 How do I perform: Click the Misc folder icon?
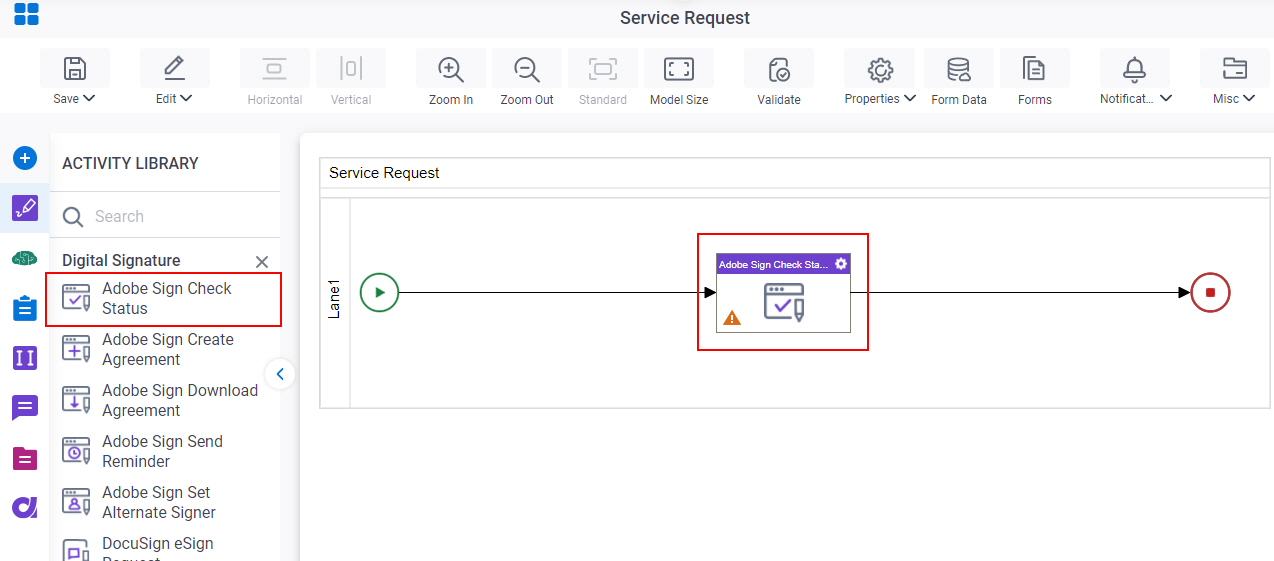coord(1234,68)
